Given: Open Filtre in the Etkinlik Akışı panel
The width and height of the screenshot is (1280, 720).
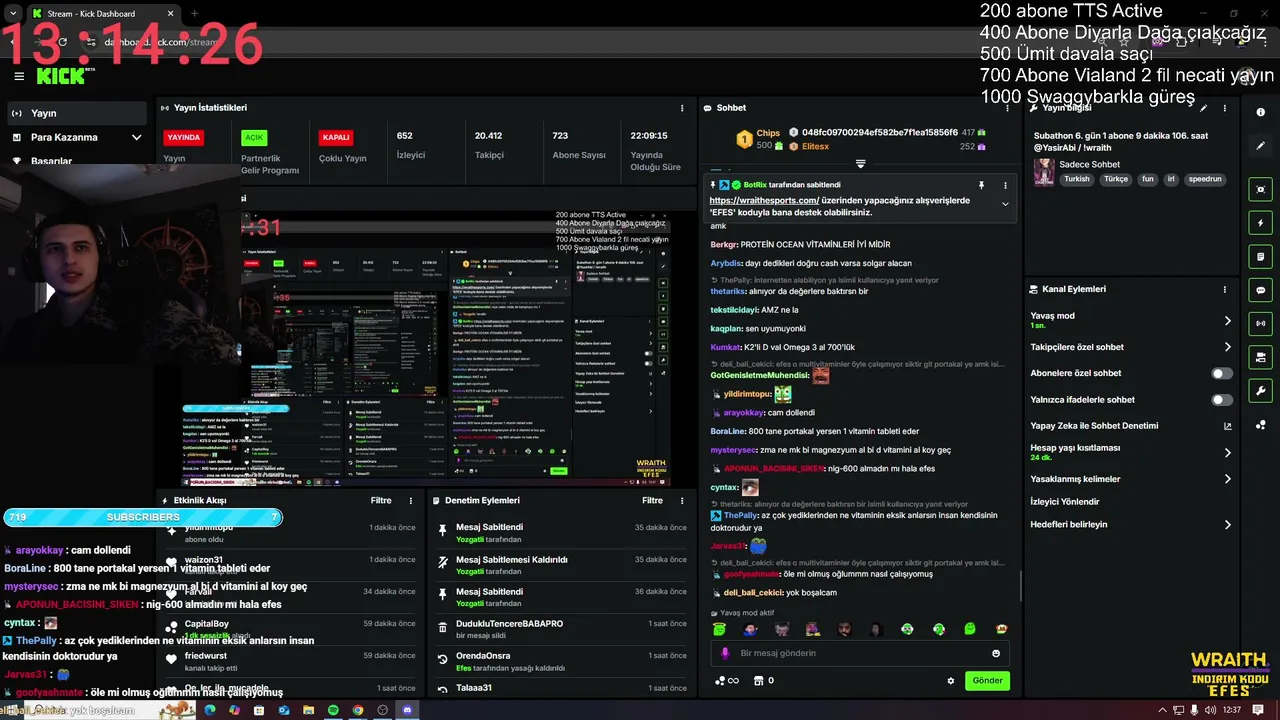Looking at the screenshot, I should coord(381,501).
